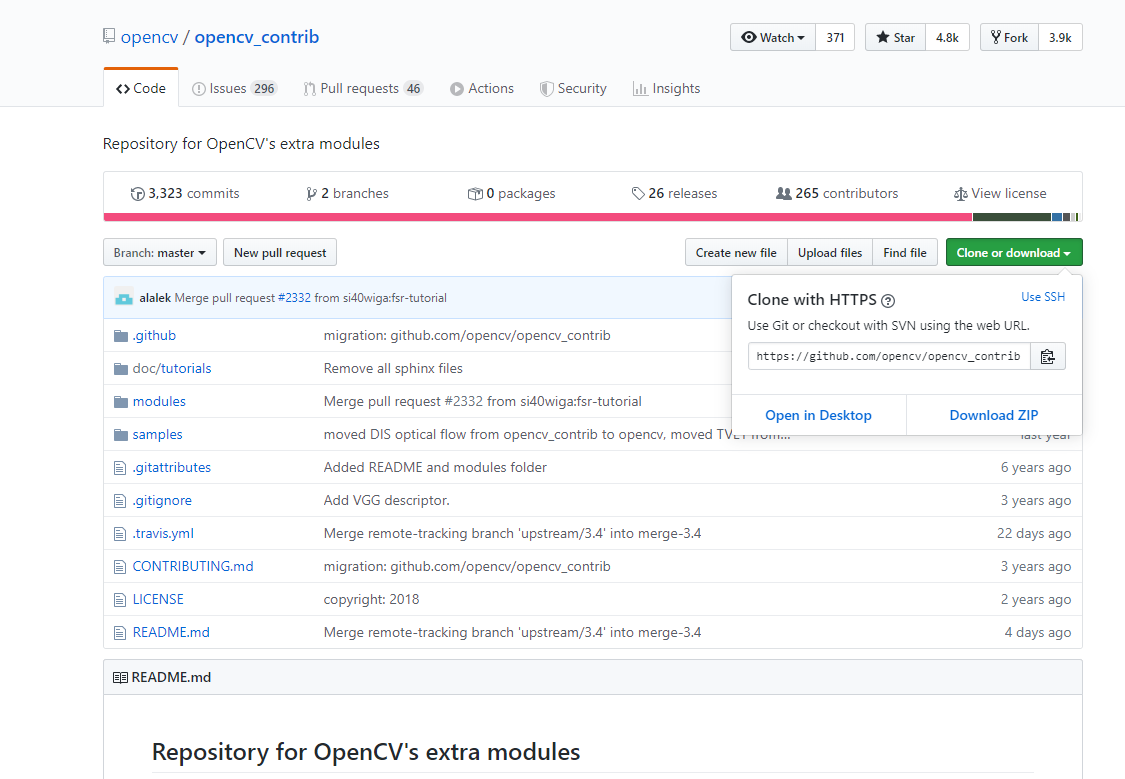Click the help icon beside Clone with HTTPS
The width and height of the screenshot is (1125, 779).
point(888,301)
